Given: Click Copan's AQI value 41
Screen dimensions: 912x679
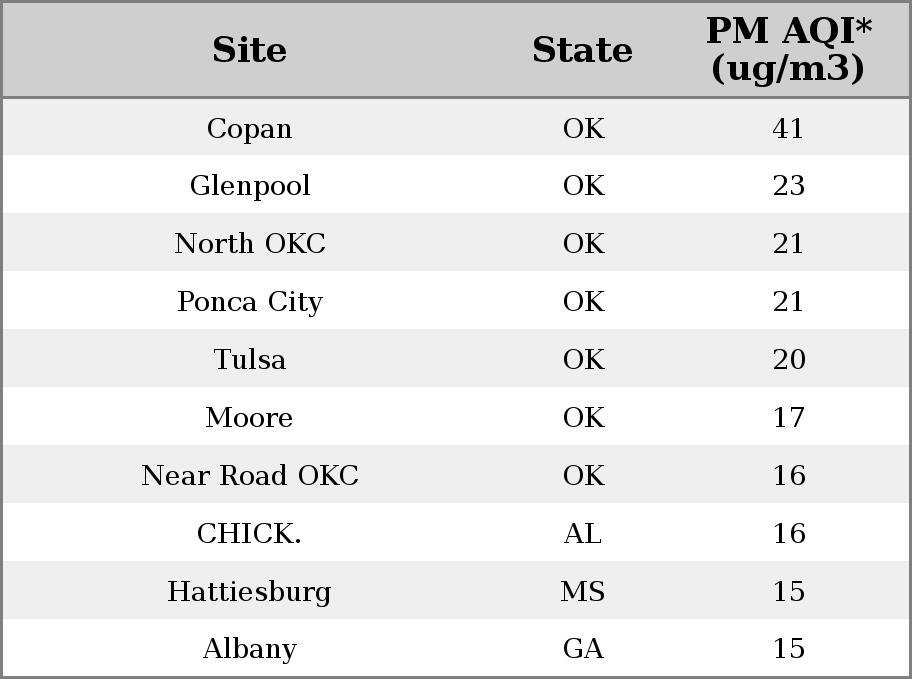Looking at the screenshot, I should (788, 129).
